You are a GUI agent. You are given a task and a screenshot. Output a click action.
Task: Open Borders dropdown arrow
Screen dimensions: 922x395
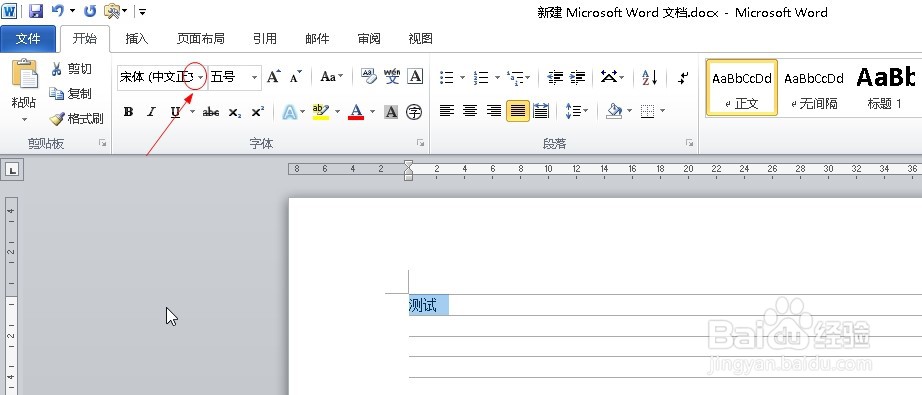click(x=663, y=111)
